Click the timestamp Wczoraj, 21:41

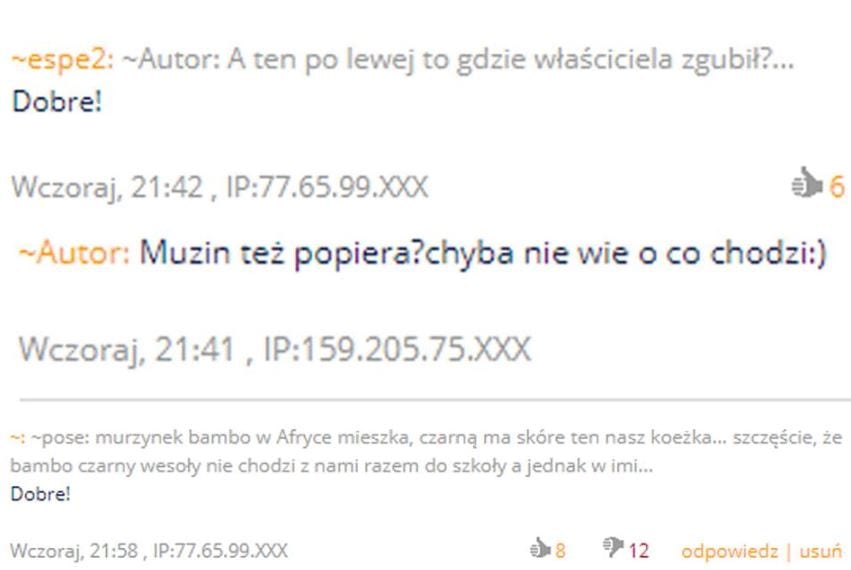(x=126, y=349)
